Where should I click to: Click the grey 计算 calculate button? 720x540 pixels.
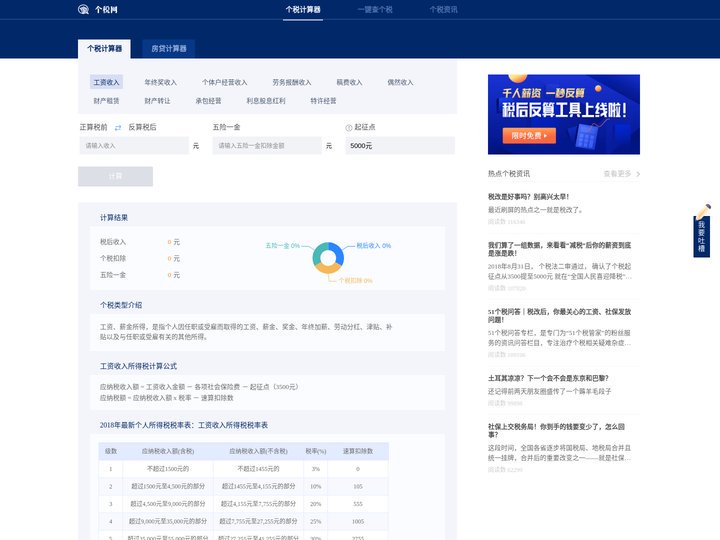(x=115, y=176)
